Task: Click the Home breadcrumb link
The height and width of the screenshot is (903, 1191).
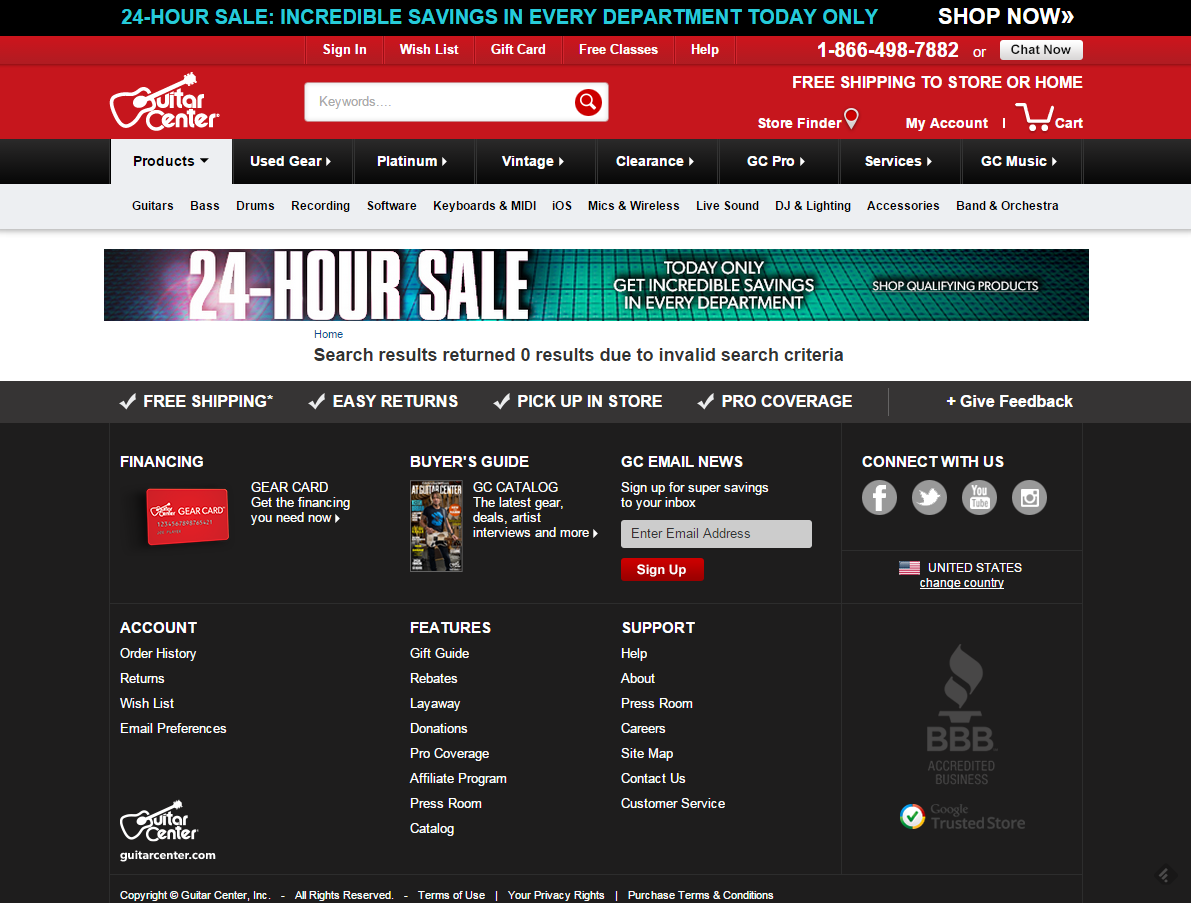Action: coord(328,334)
